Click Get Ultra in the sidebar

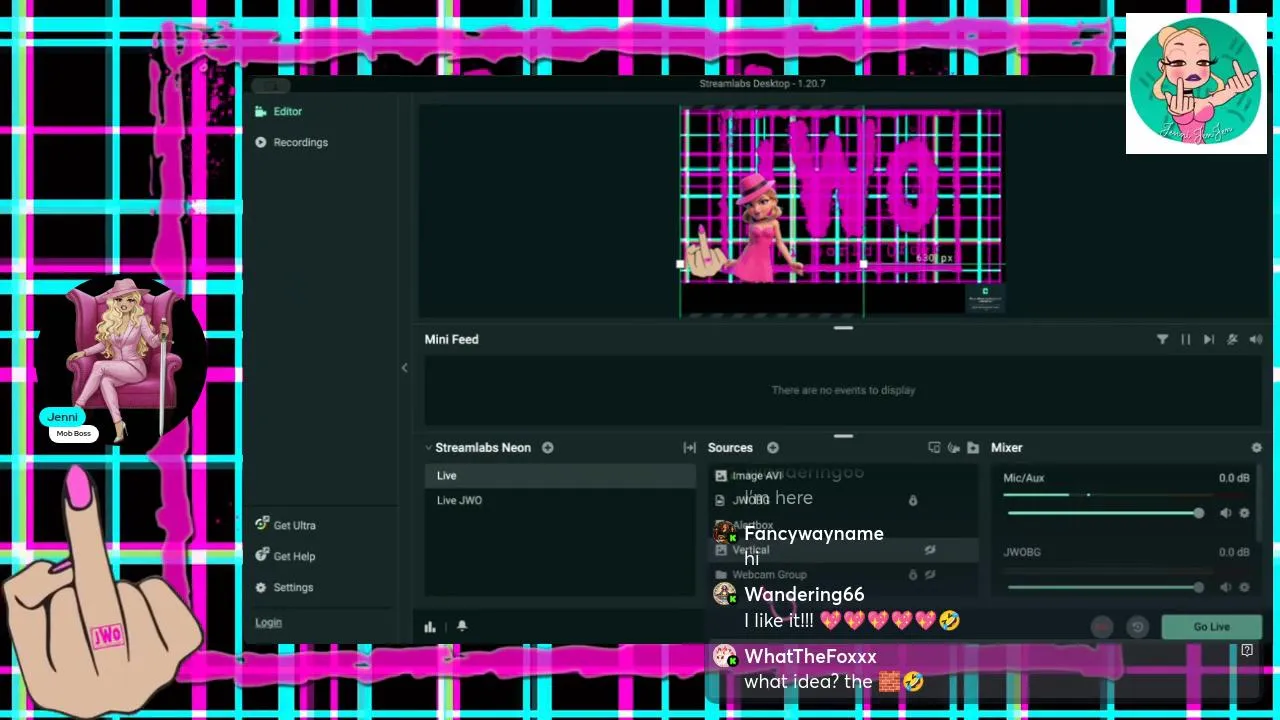(x=285, y=525)
